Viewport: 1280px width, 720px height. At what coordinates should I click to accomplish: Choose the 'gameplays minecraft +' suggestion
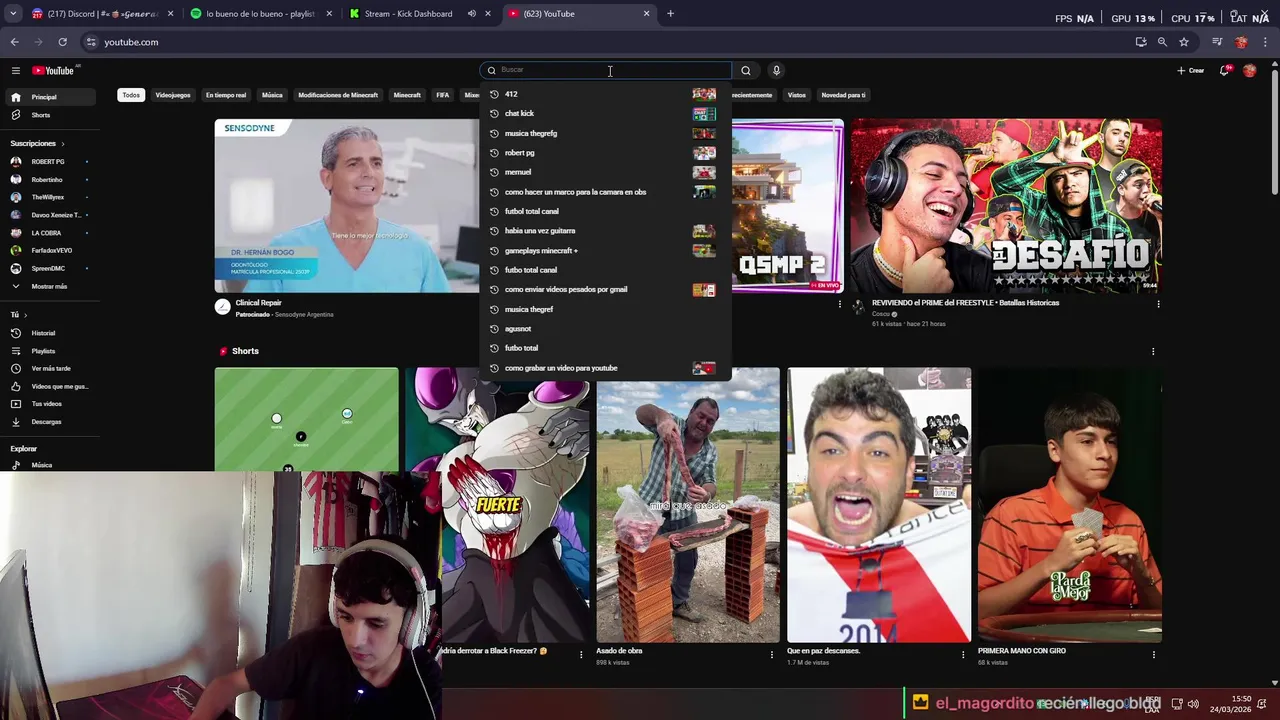[605, 250]
